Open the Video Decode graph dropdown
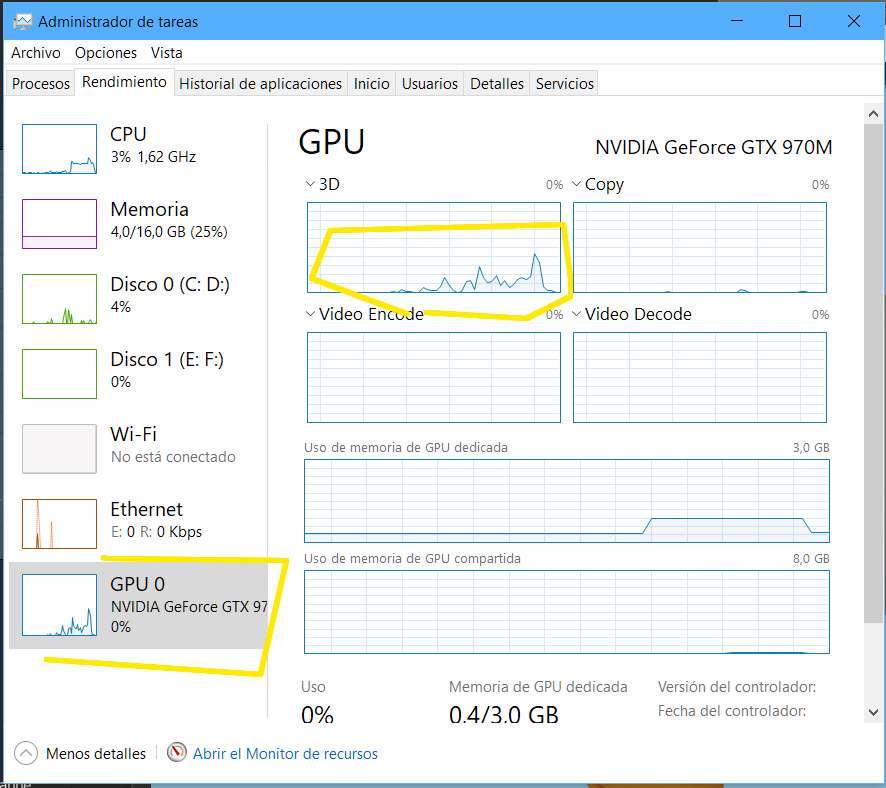 coord(576,314)
